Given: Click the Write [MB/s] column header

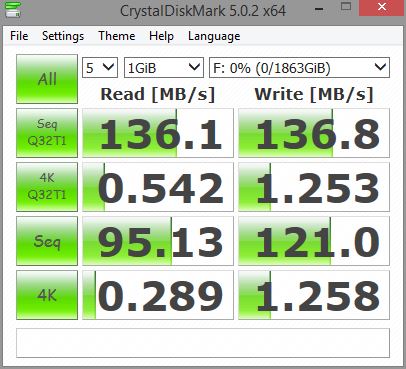Looking at the screenshot, I should tap(314, 94).
